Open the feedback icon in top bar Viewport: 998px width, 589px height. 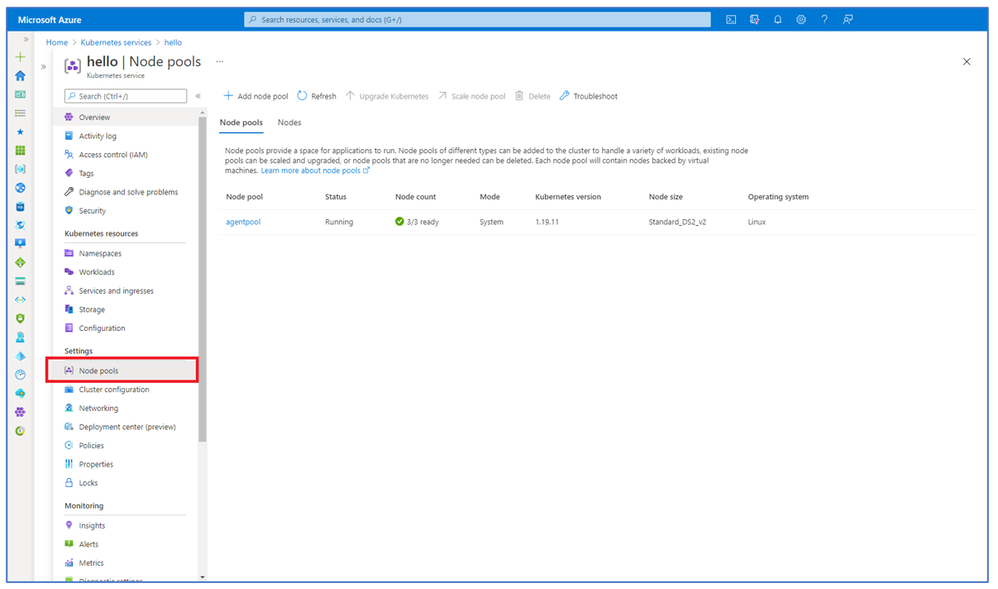(x=848, y=20)
